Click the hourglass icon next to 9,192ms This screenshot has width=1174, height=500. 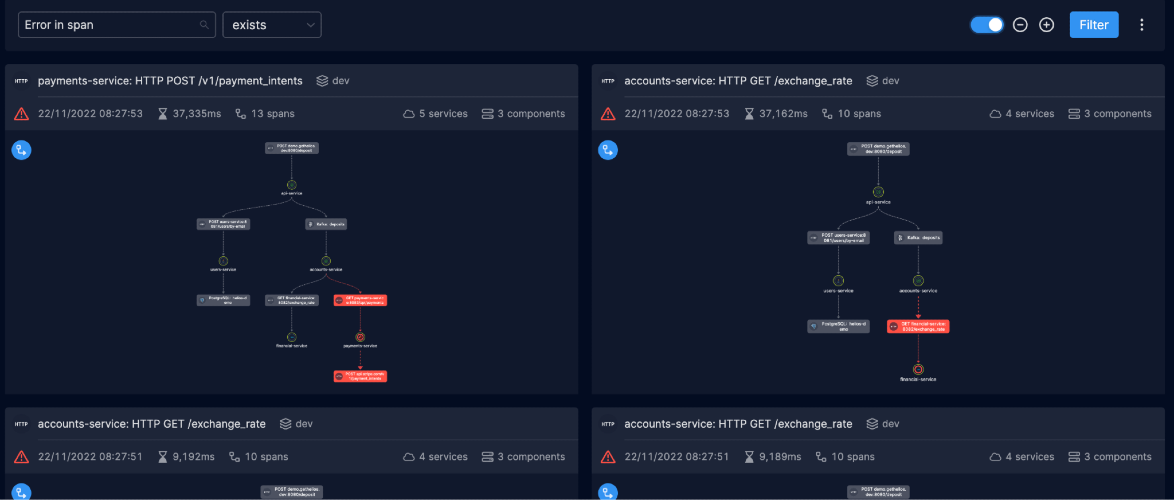point(163,457)
